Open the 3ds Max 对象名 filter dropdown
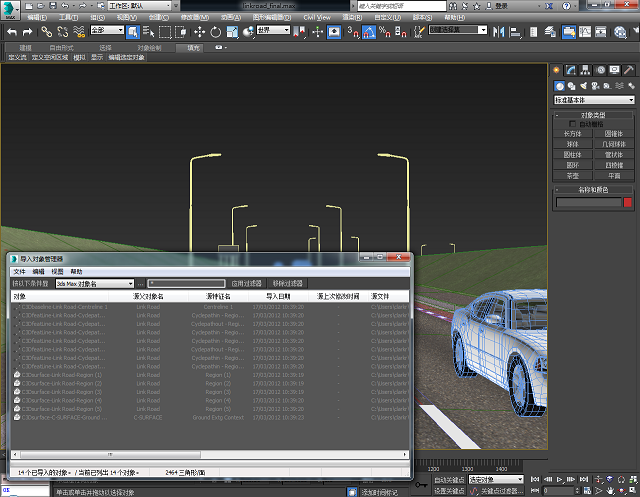 94,284
